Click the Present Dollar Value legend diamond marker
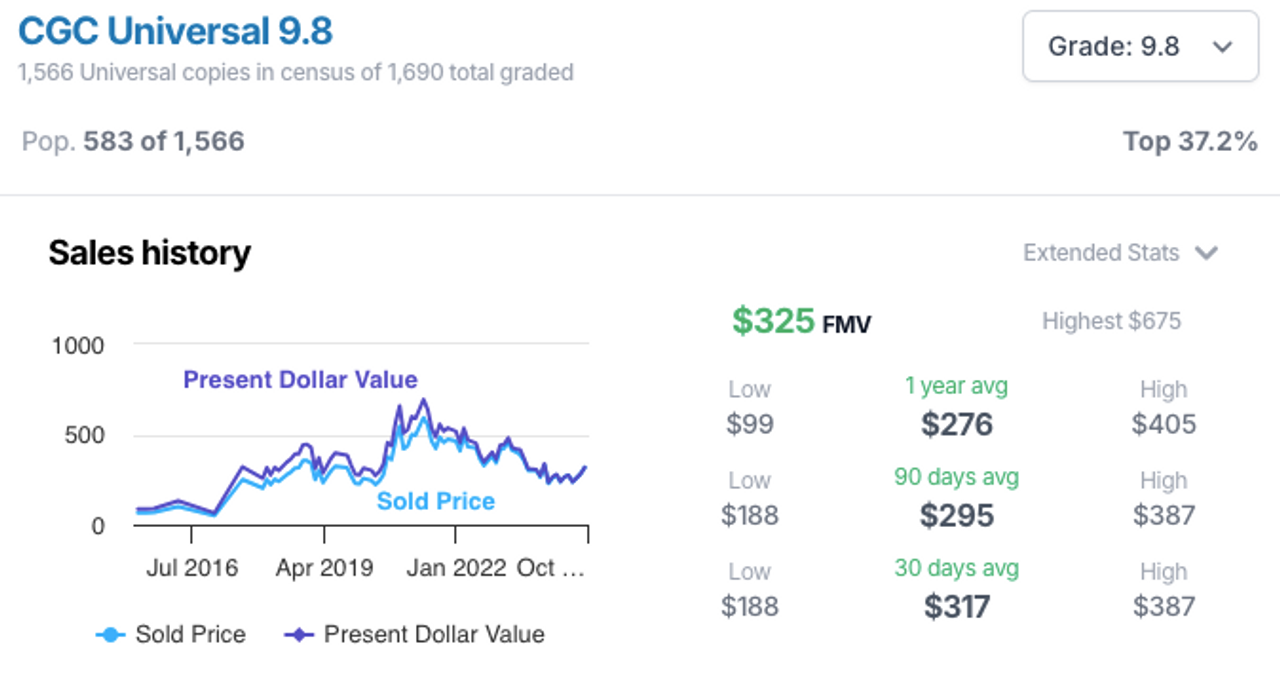This screenshot has width=1280, height=689. pos(300,635)
